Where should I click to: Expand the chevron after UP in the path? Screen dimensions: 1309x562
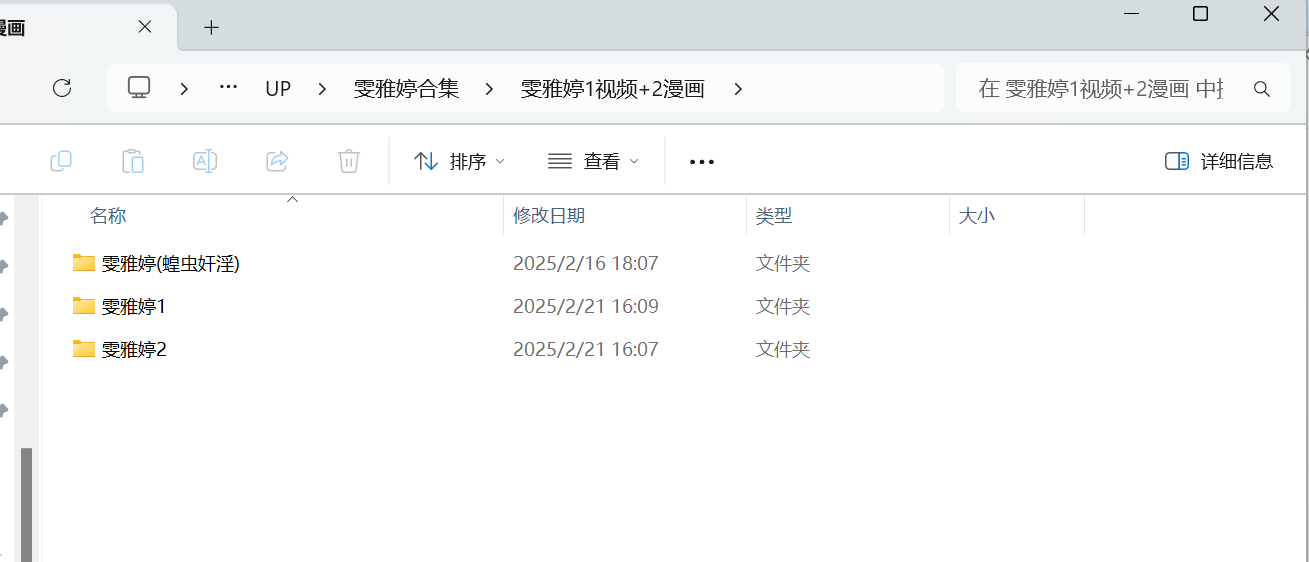click(x=322, y=89)
